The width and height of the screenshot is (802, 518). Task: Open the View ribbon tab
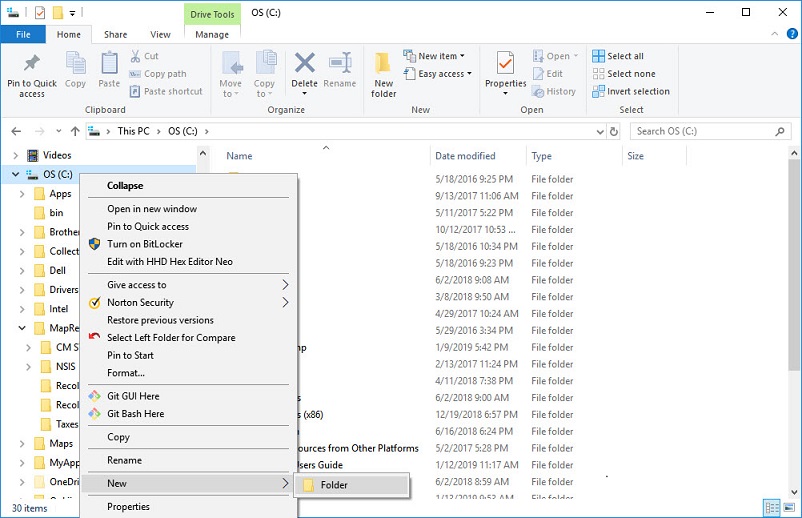click(x=160, y=35)
